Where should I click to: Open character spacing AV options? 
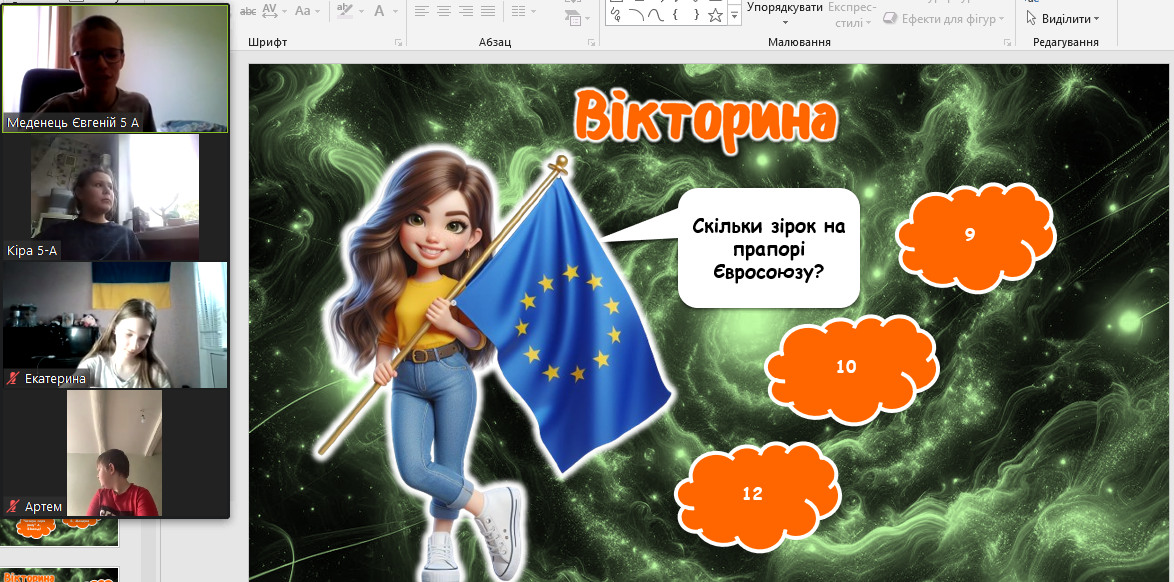point(270,10)
